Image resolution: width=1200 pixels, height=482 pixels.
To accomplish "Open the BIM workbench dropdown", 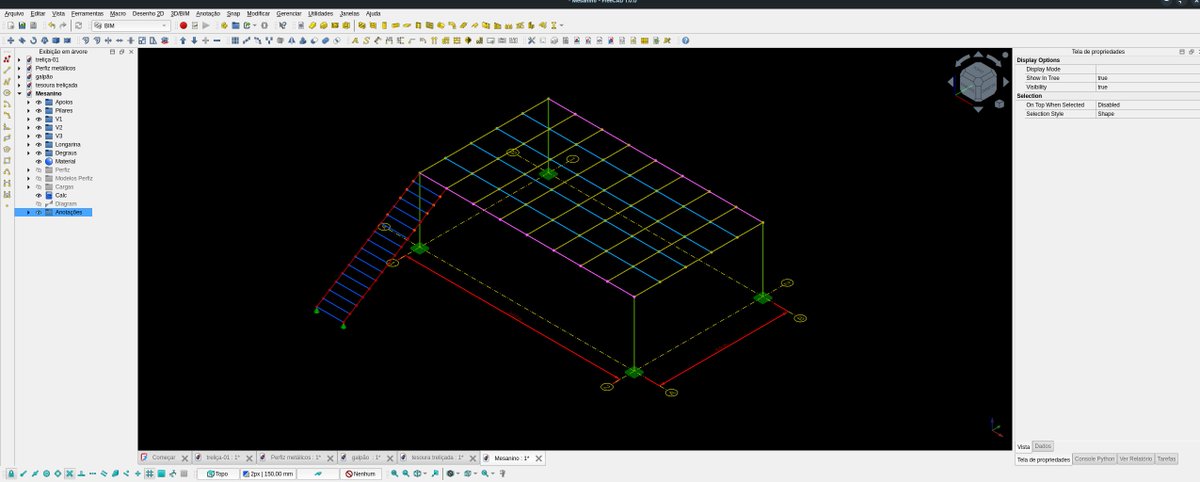I will (x=130, y=25).
